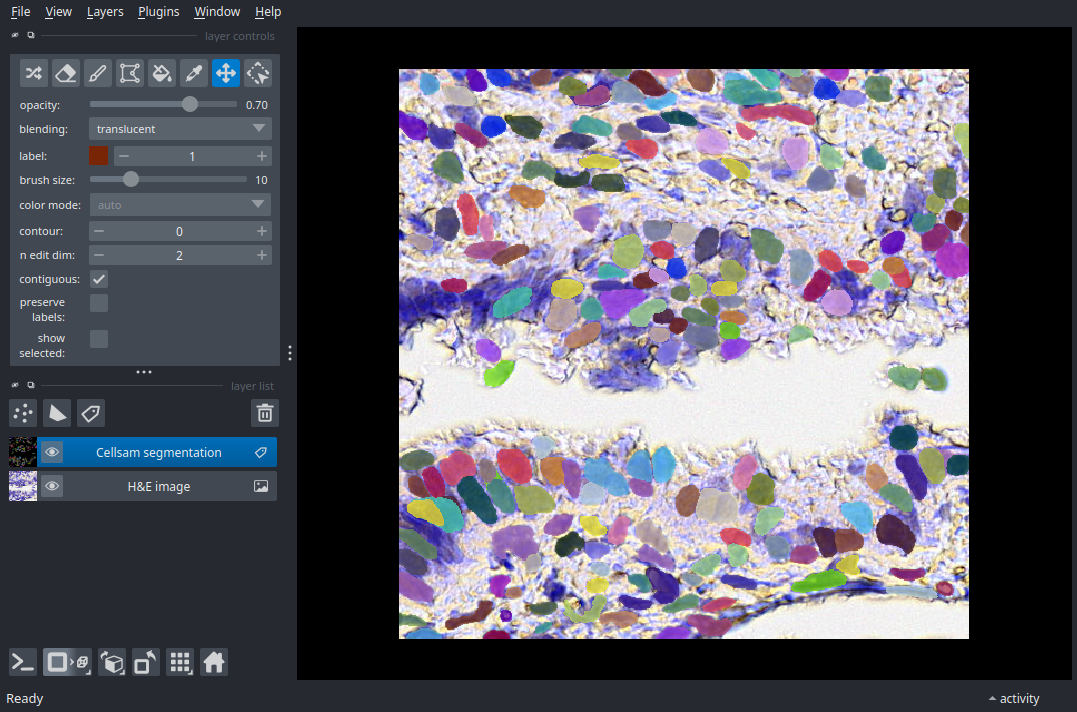Hide the Cellsam segmentation layer
The height and width of the screenshot is (712, 1077).
pos(52,453)
